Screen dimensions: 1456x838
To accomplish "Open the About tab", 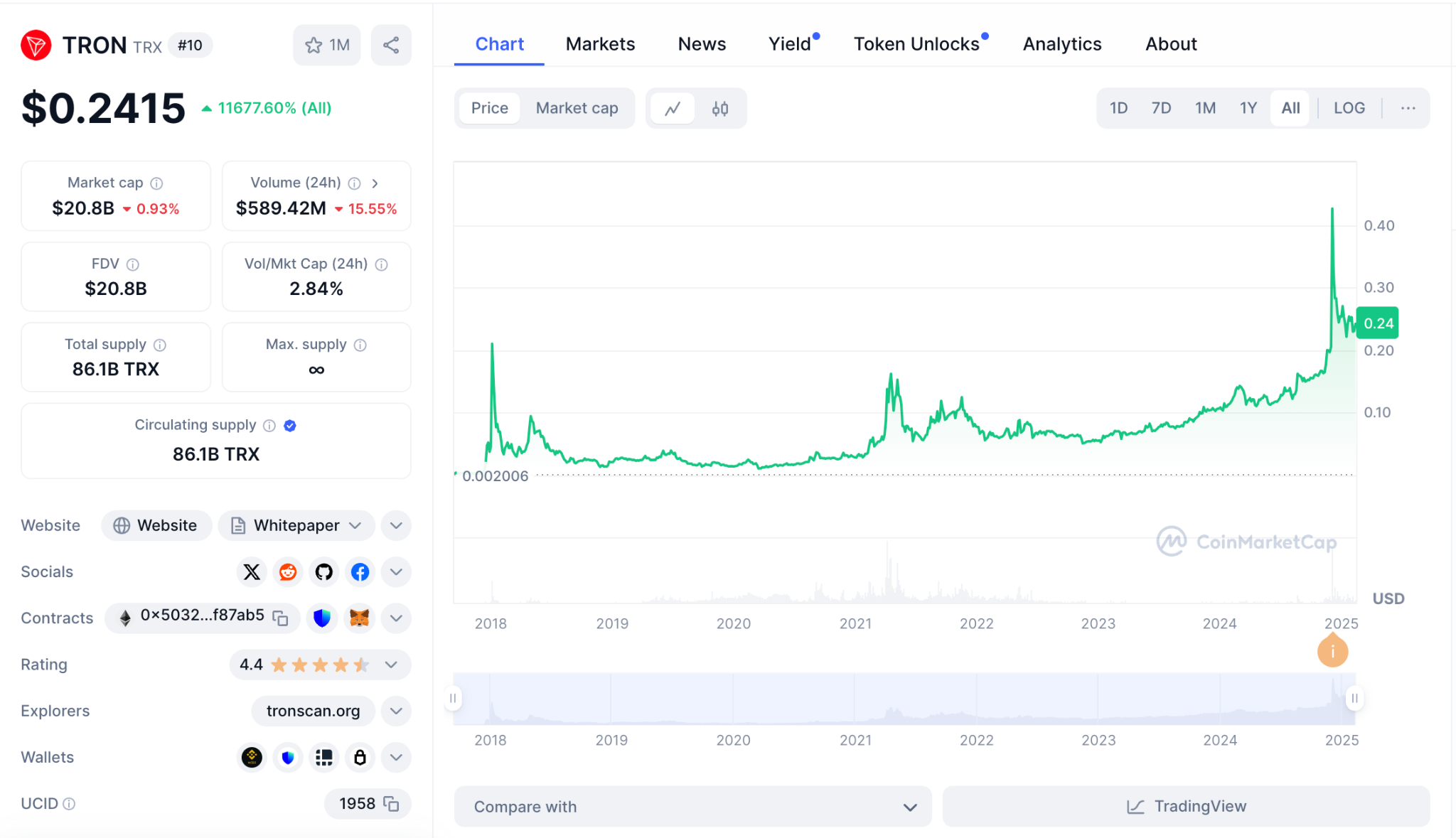I will [x=1171, y=44].
